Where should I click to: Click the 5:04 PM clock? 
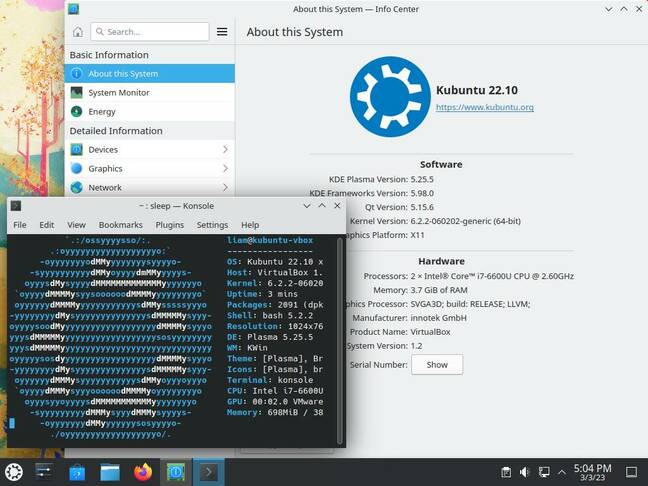[x=592, y=472]
